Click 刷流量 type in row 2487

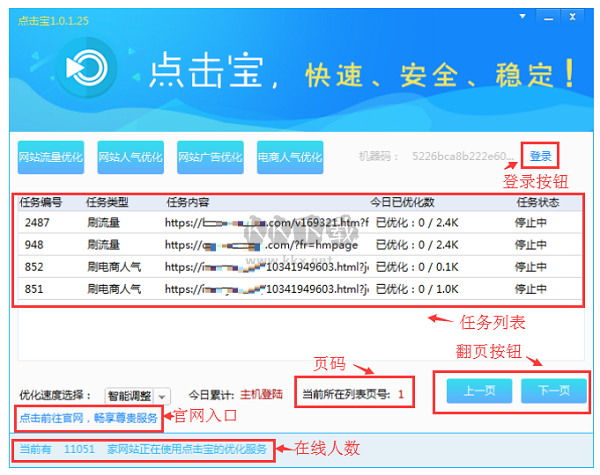pyautogui.click(x=103, y=222)
